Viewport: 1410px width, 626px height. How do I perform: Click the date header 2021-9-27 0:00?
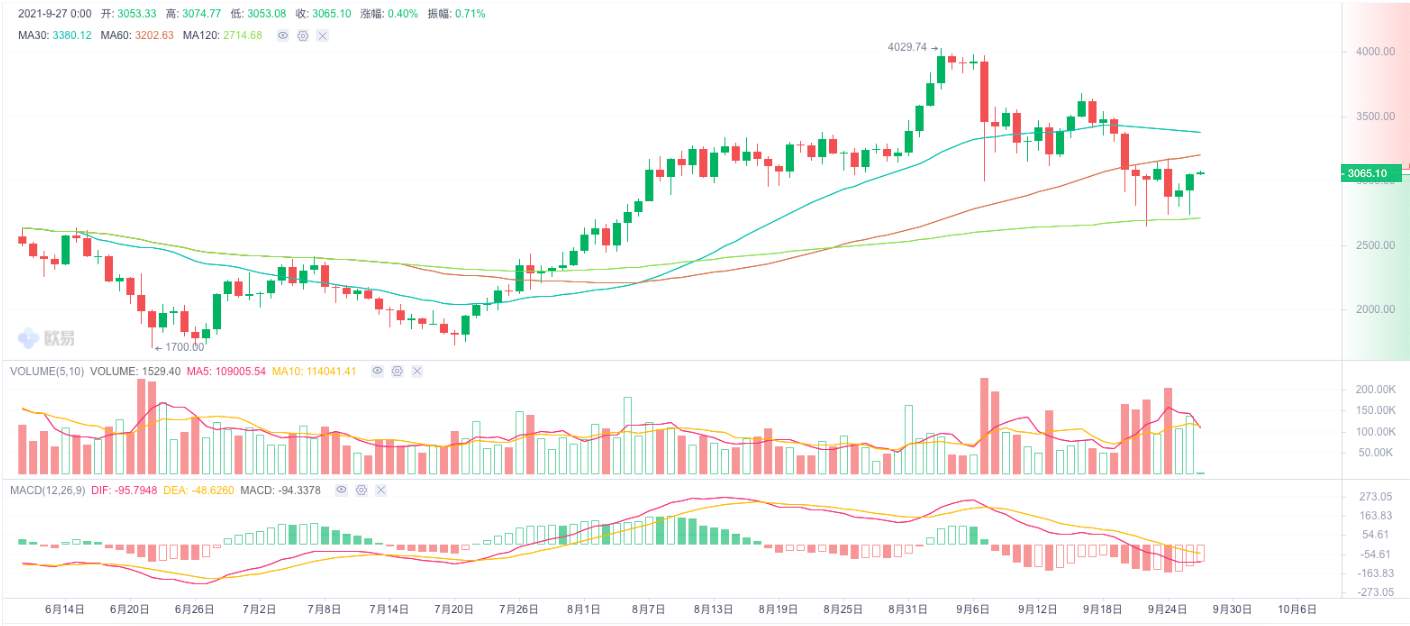55,14
